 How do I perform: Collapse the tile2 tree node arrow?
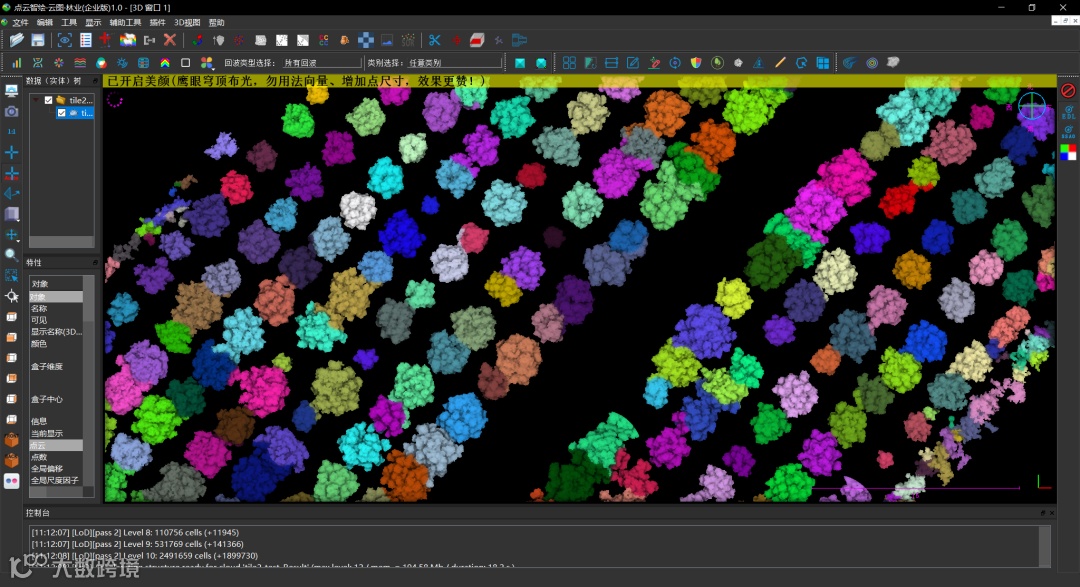36,100
